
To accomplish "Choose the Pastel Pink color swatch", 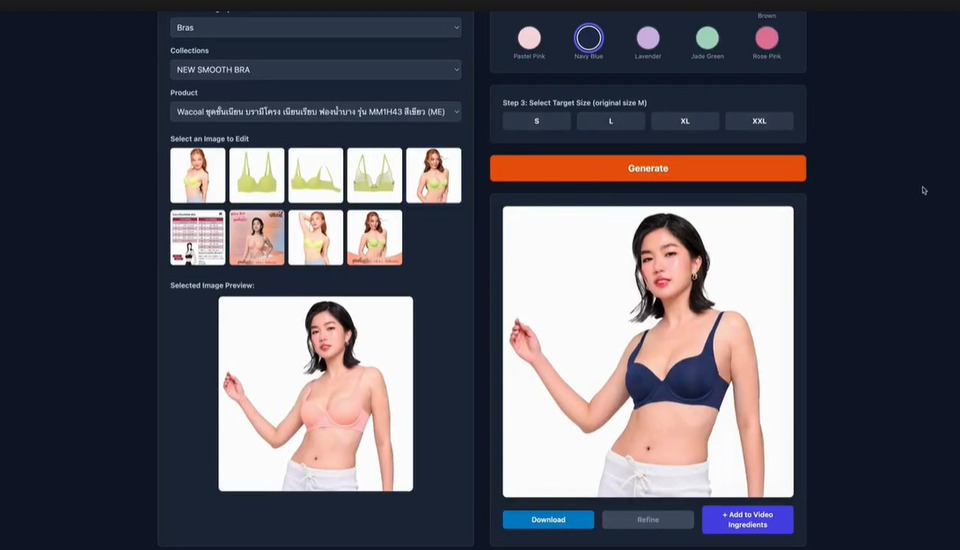I will tap(529, 38).
